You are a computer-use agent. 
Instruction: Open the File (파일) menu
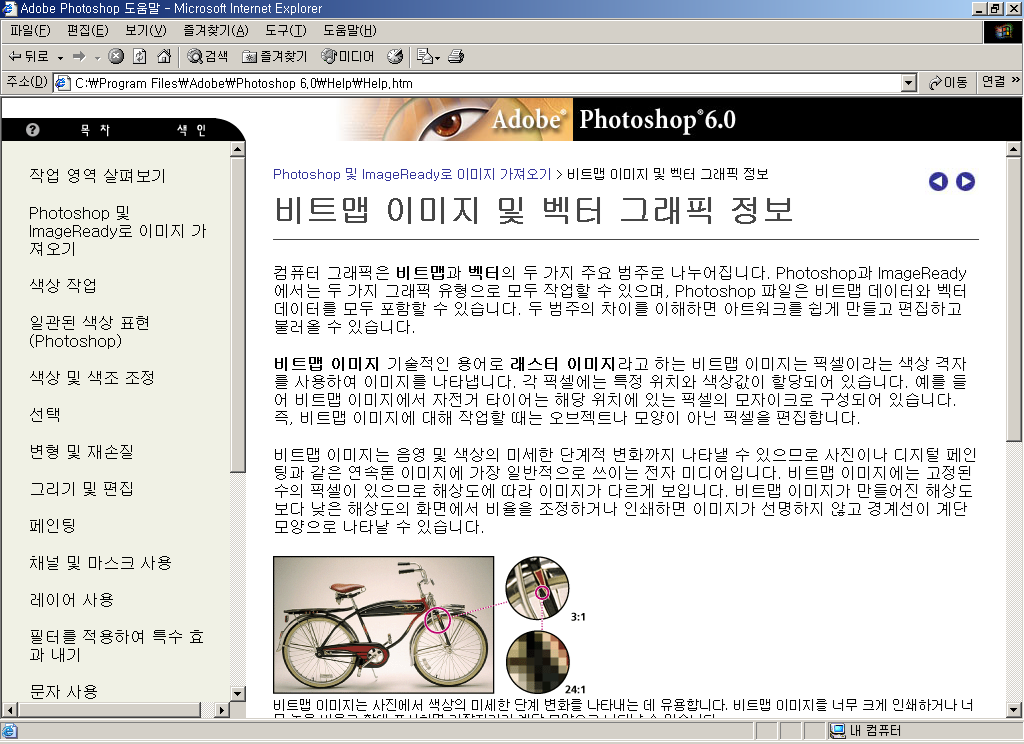pos(30,31)
